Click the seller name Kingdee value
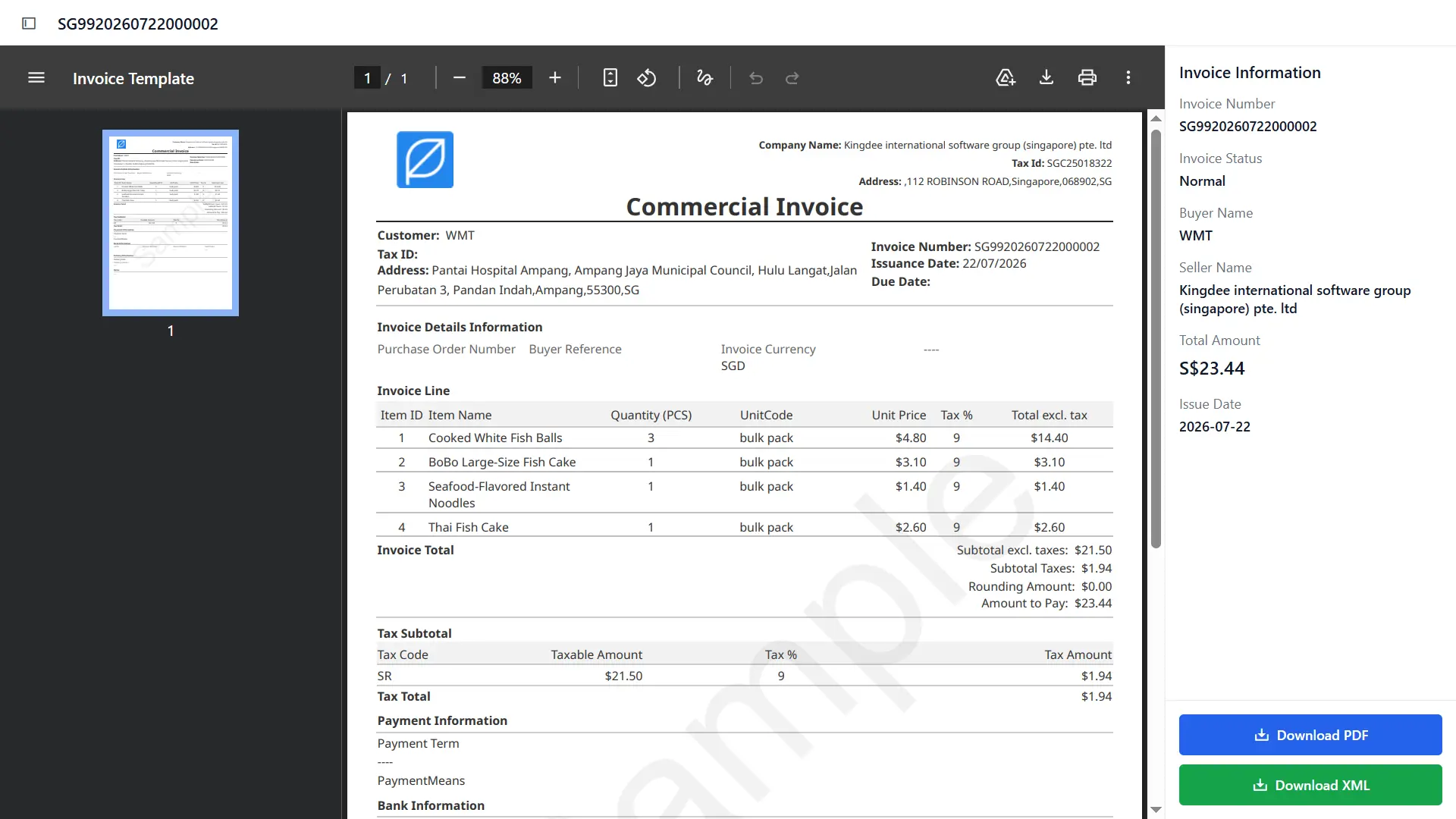1456x819 pixels. click(1294, 300)
